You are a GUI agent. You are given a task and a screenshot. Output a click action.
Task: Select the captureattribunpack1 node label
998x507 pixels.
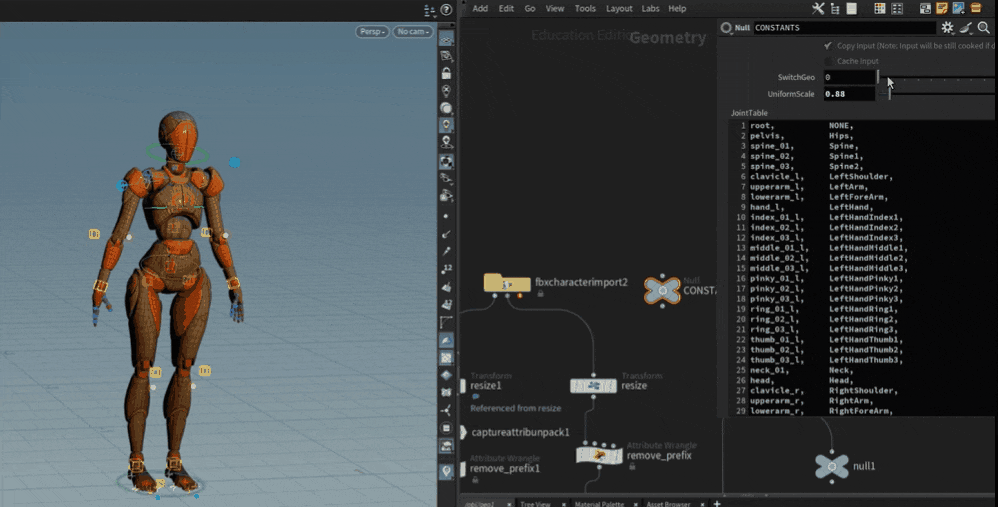521,433
